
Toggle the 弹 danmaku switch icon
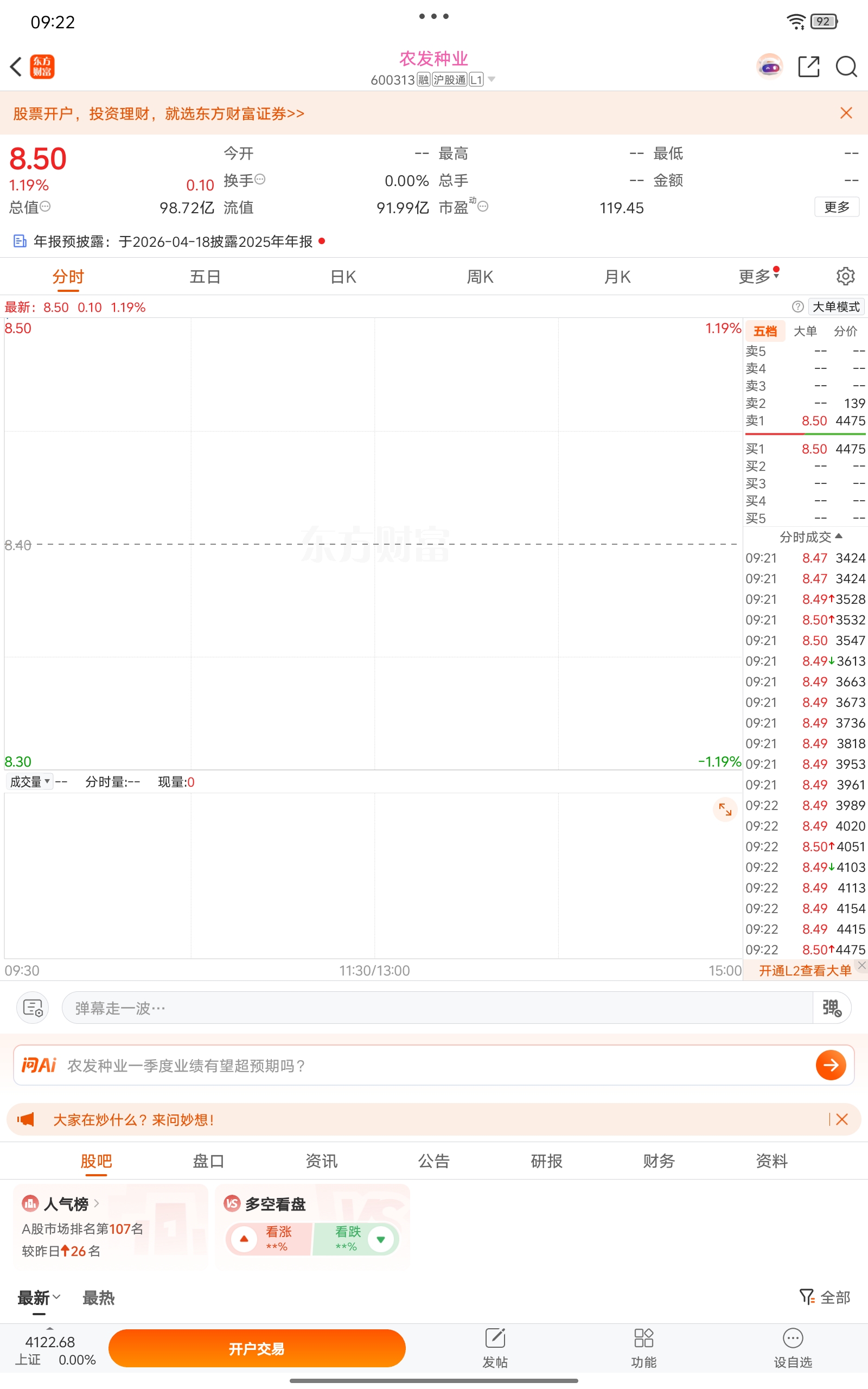click(x=832, y=1008)
